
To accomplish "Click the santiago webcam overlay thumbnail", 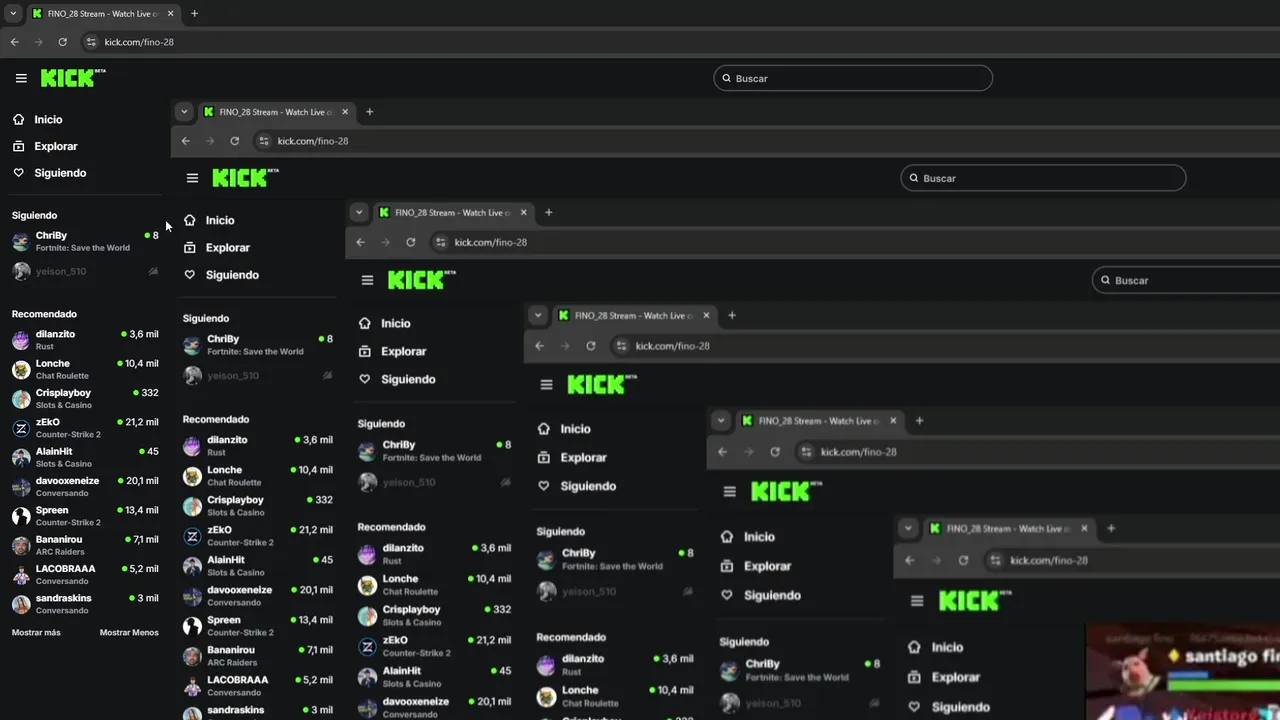I will click(1183, 672).
